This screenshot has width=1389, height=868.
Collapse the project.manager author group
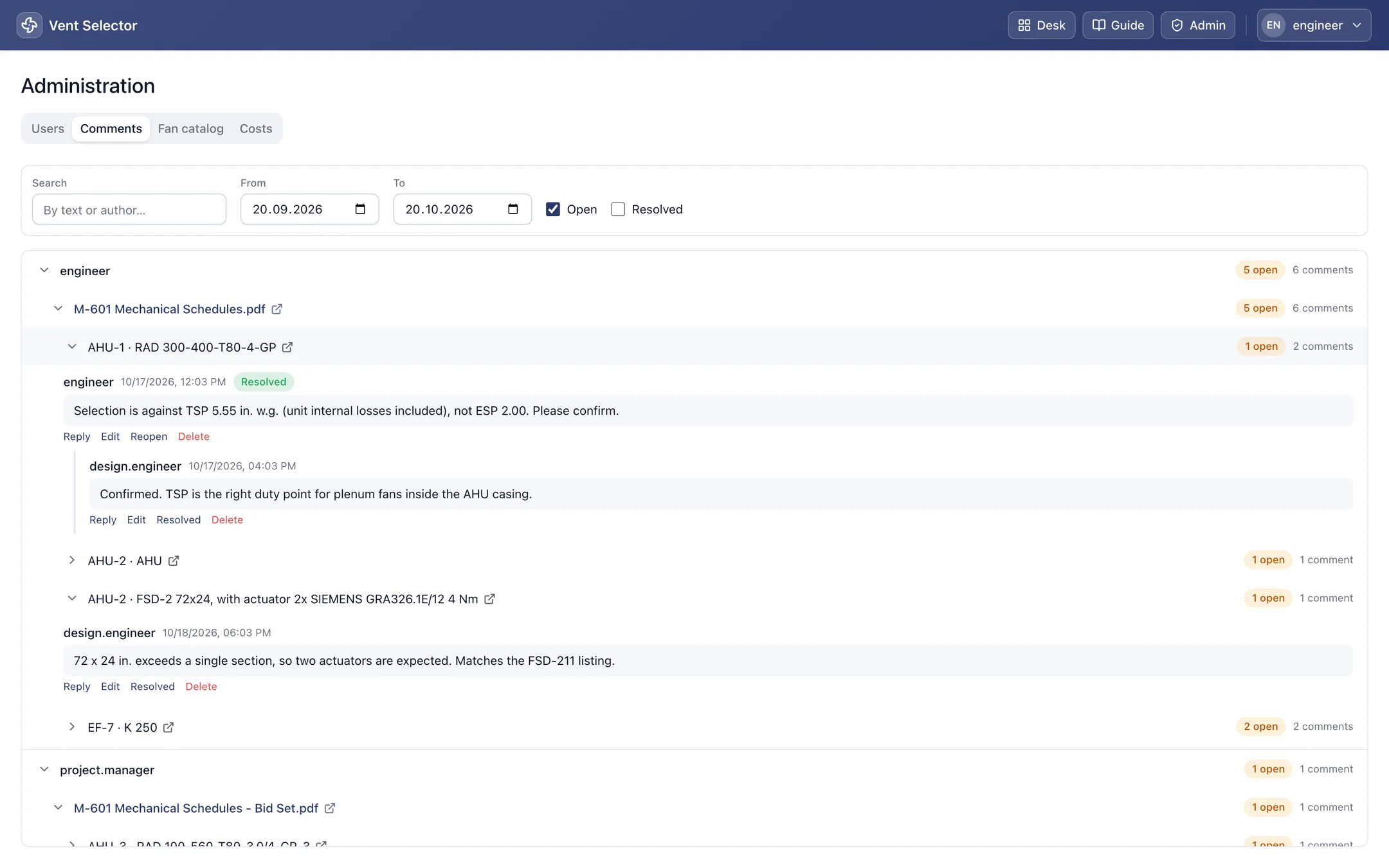[44, 770]
